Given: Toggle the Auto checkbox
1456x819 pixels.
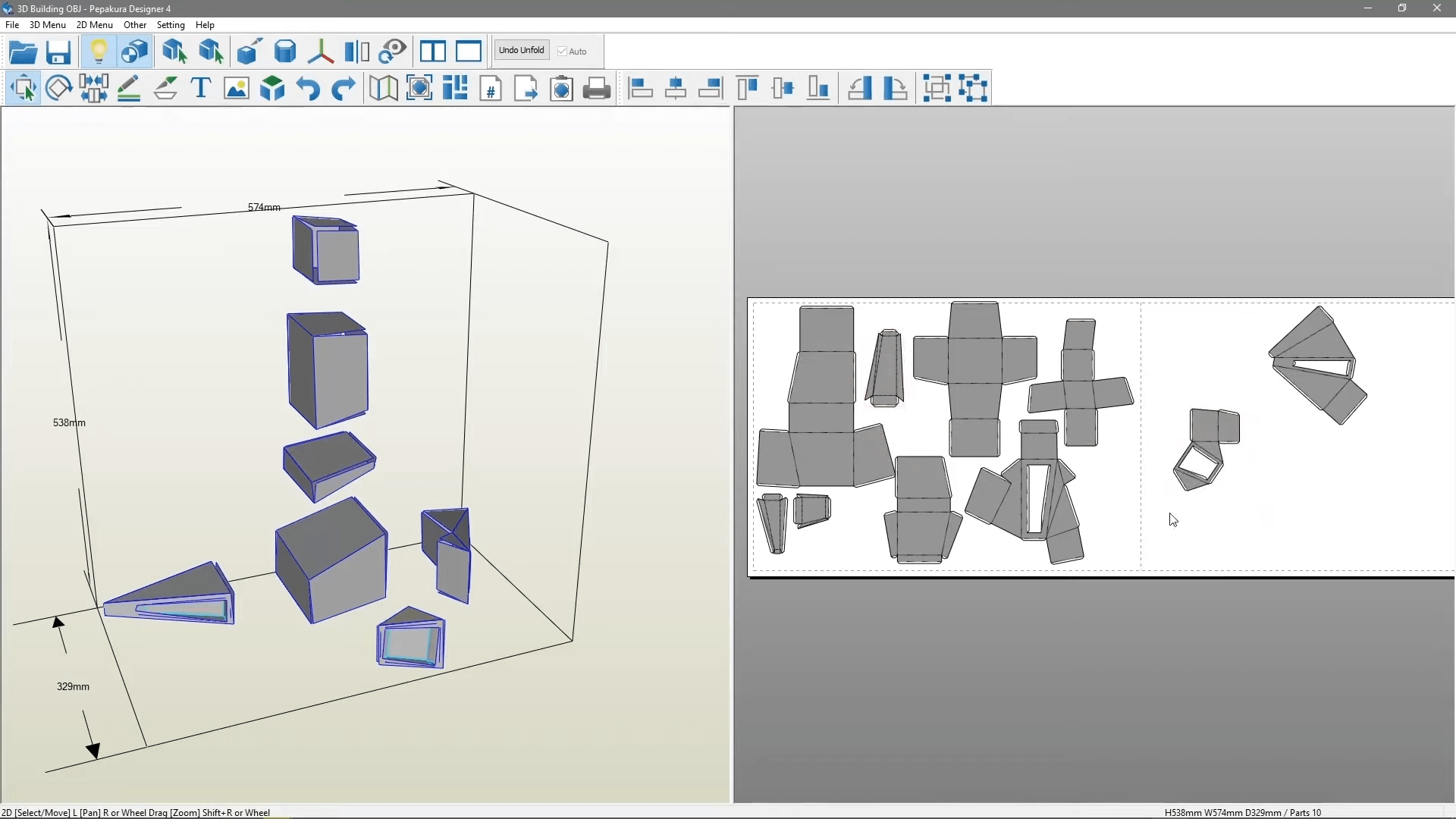Looking at the screenshot, I should 573,52.
